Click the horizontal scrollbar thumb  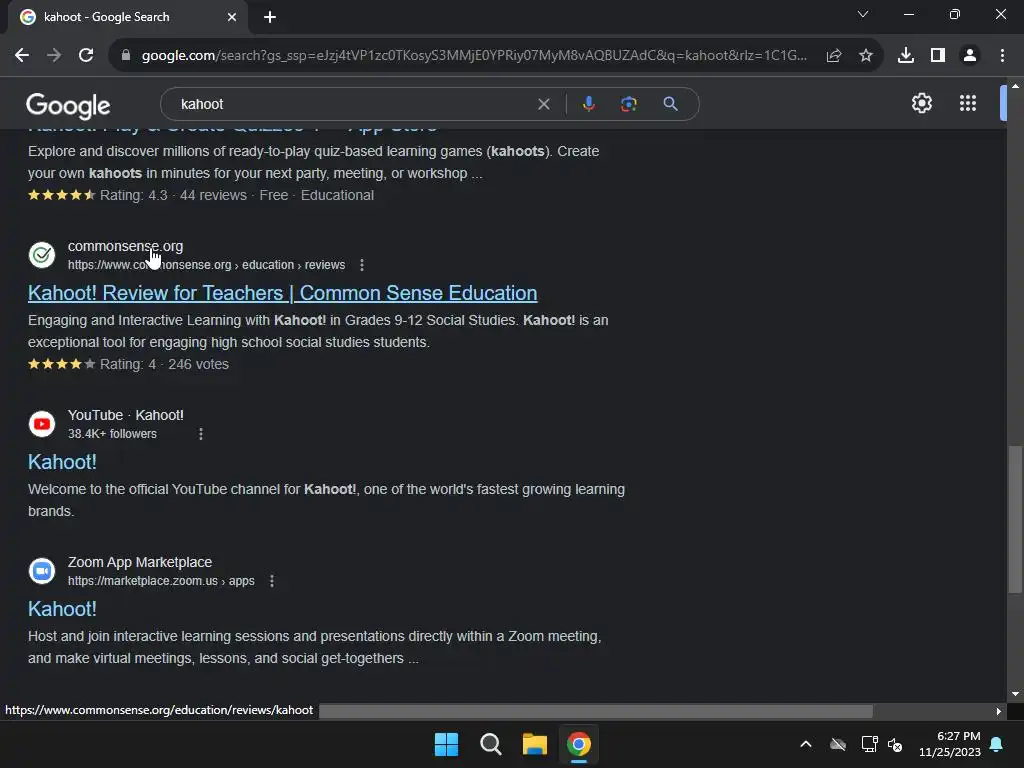(x=596, y=711)
